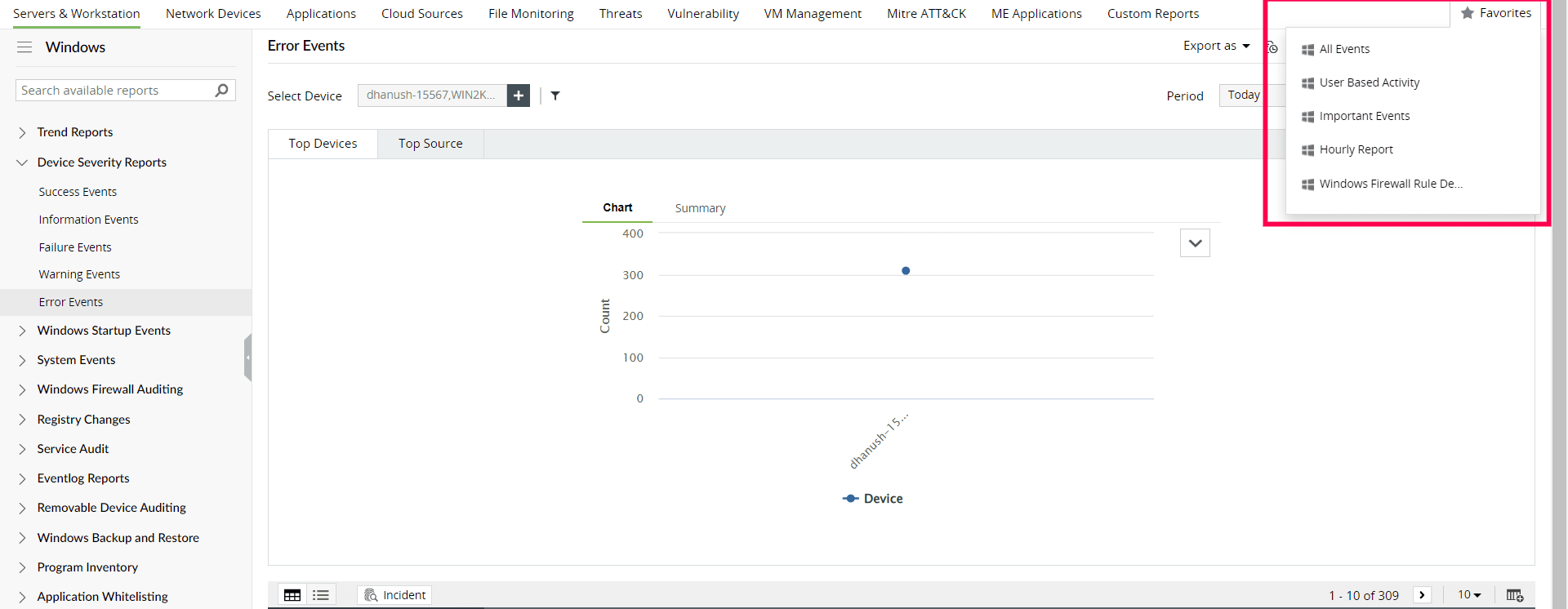Open Custom Reports tab
Screen dimensions: 1568x609
[x=1153, y=14]
